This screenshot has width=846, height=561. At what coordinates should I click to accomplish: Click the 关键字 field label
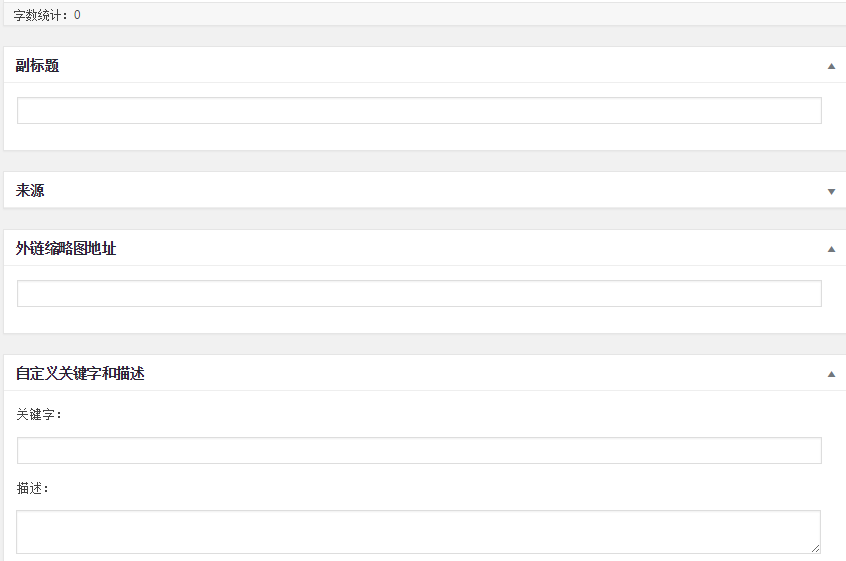(39, 414)
